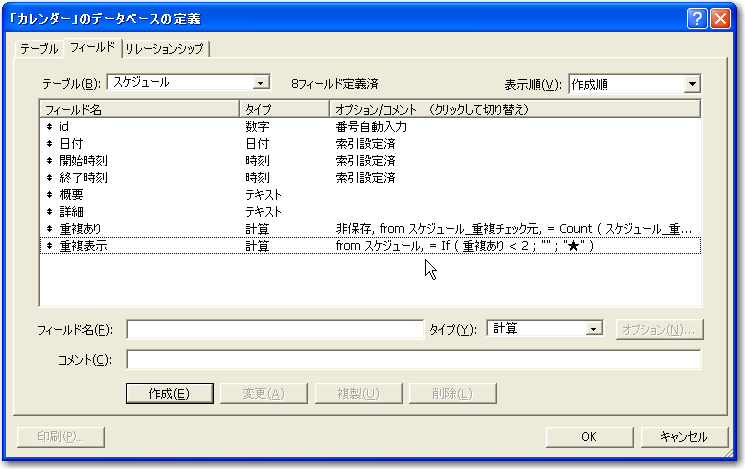Switch to the リレーションシップ tab
This screenshot has height=469, width=745.
click(x=166, y=49)
